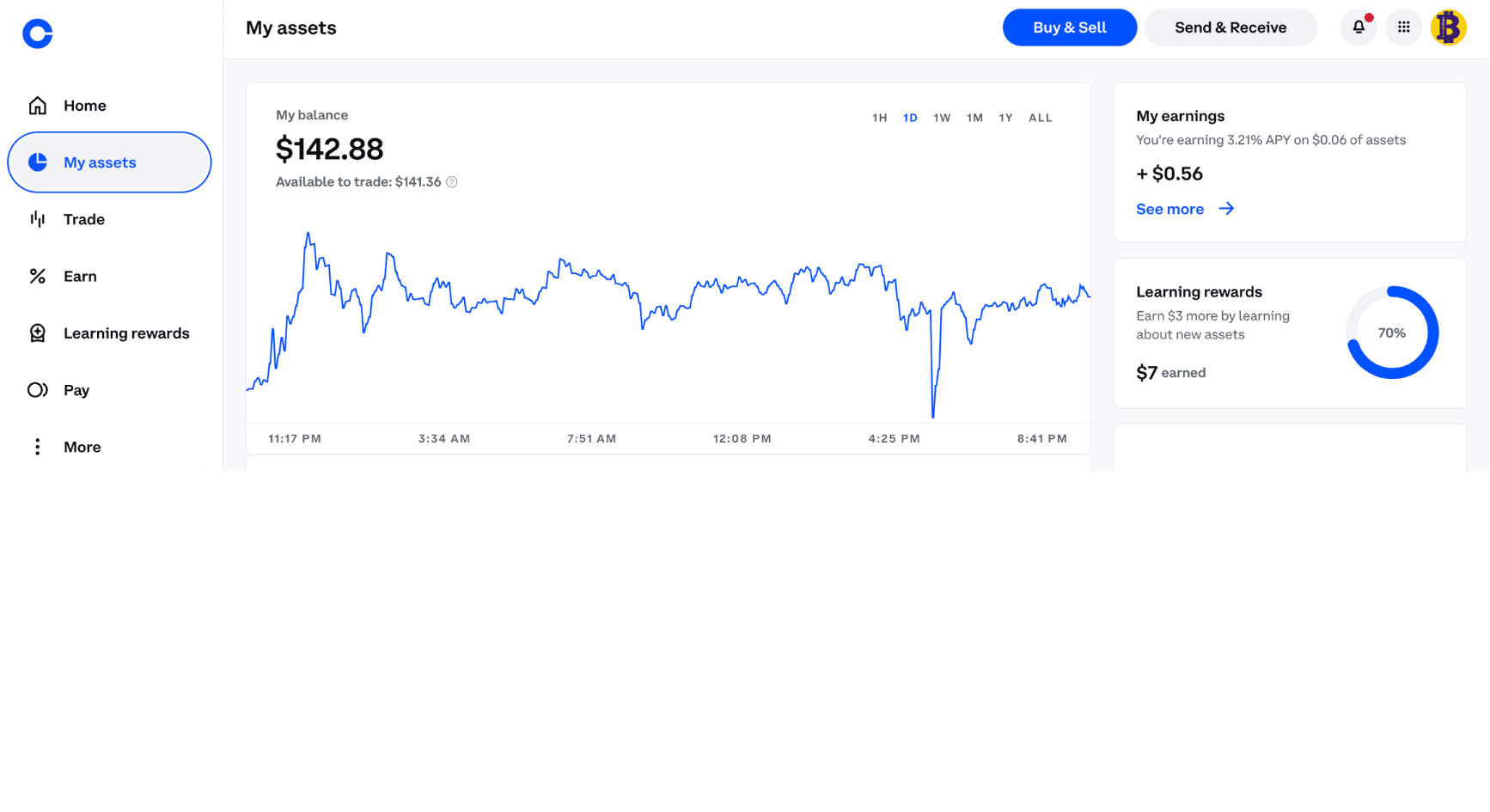Screen dimensions: 1490x812
Task: Click the My balance label
Action: click(x=312, y=115)
